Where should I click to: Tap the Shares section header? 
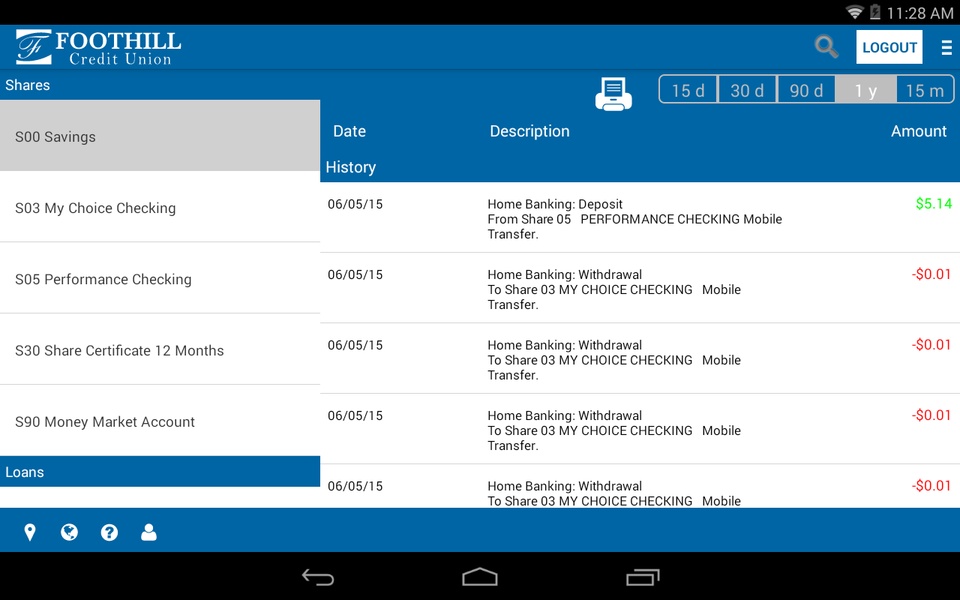(160, 85)
